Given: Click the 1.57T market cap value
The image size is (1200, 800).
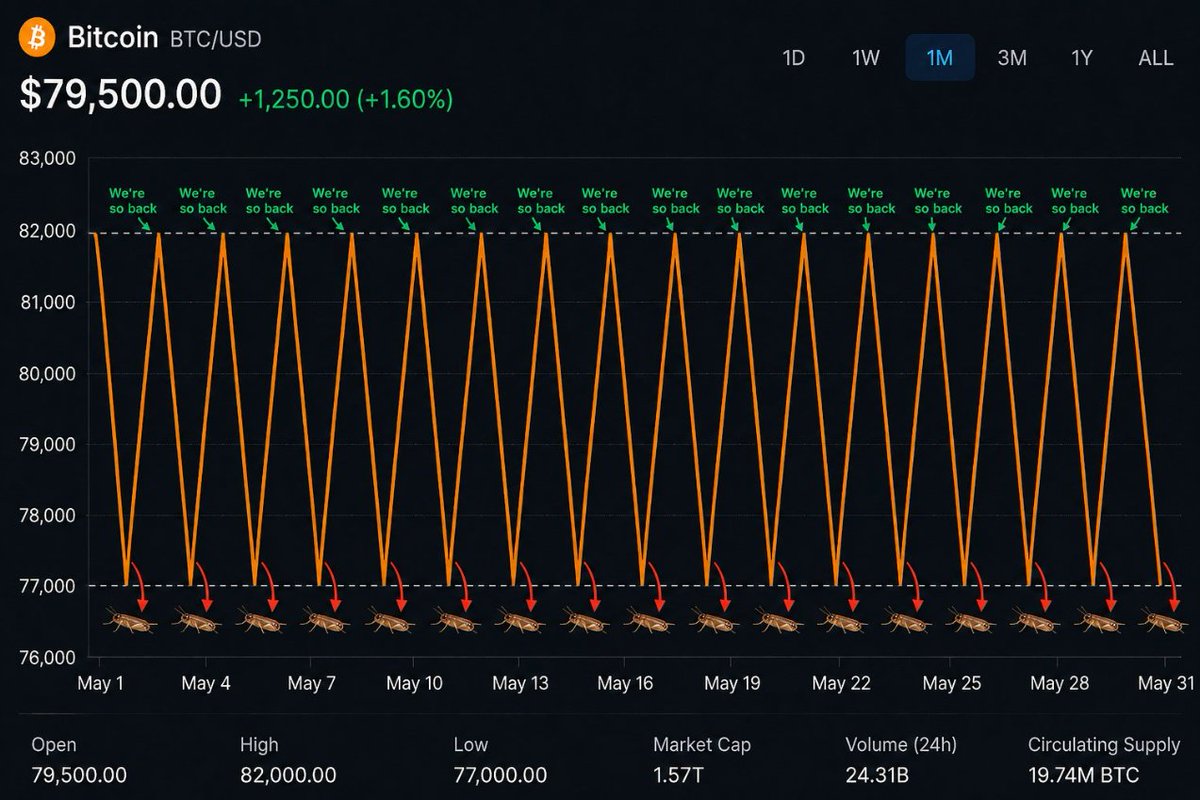Looking at the screenshot, I should click(677, 775).
